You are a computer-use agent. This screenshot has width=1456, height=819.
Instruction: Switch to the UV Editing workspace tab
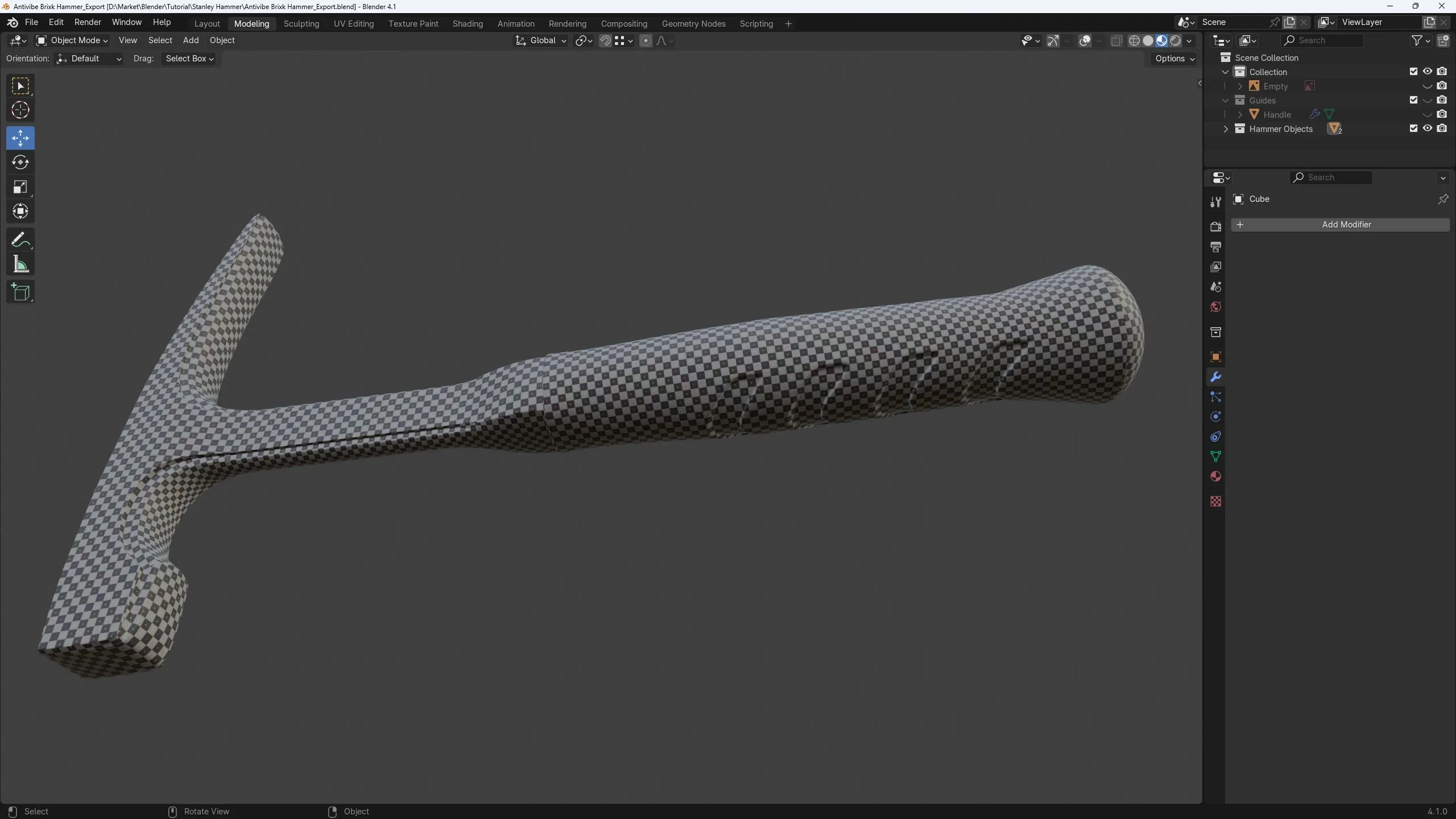click(x=353, y=23)
